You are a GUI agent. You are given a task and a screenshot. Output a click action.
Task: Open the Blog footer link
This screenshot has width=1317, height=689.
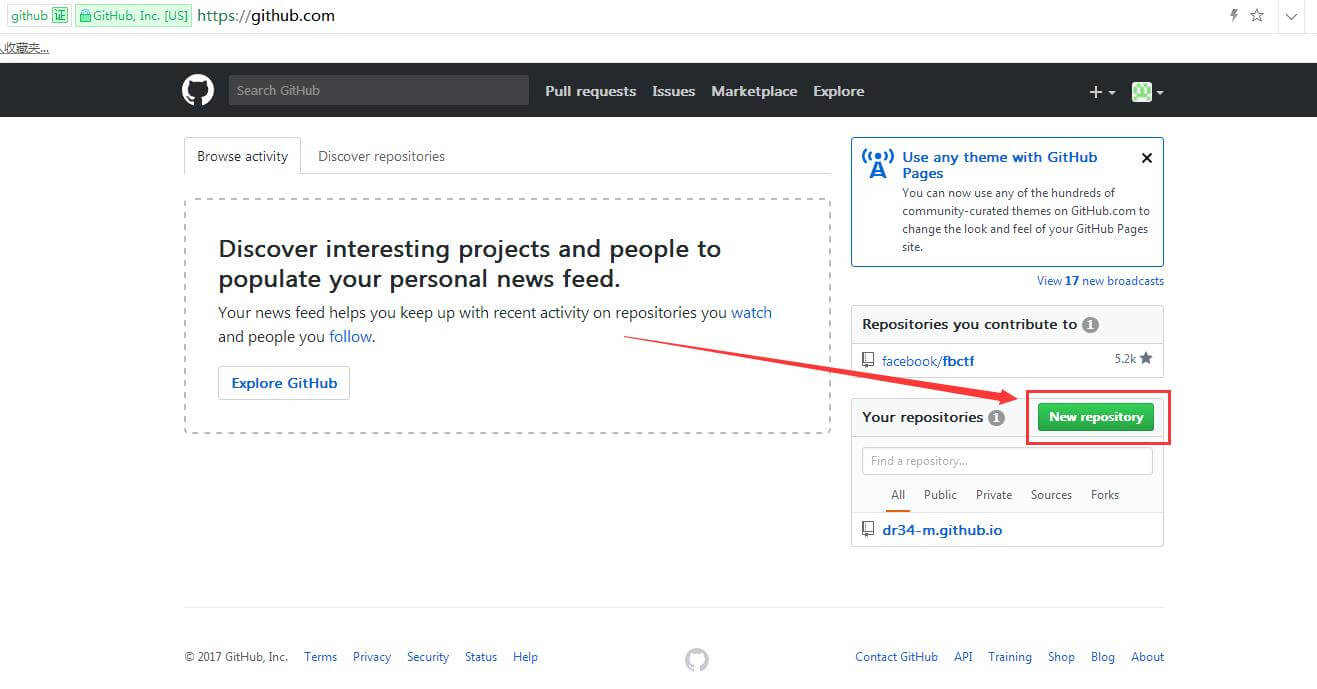coord(1103,657)
